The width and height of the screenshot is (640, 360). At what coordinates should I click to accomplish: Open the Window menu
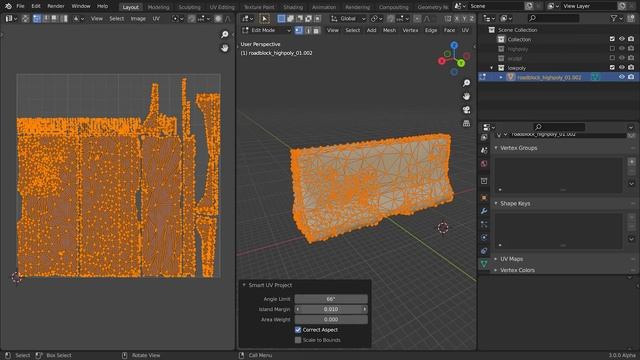click(x=81, y=6)
